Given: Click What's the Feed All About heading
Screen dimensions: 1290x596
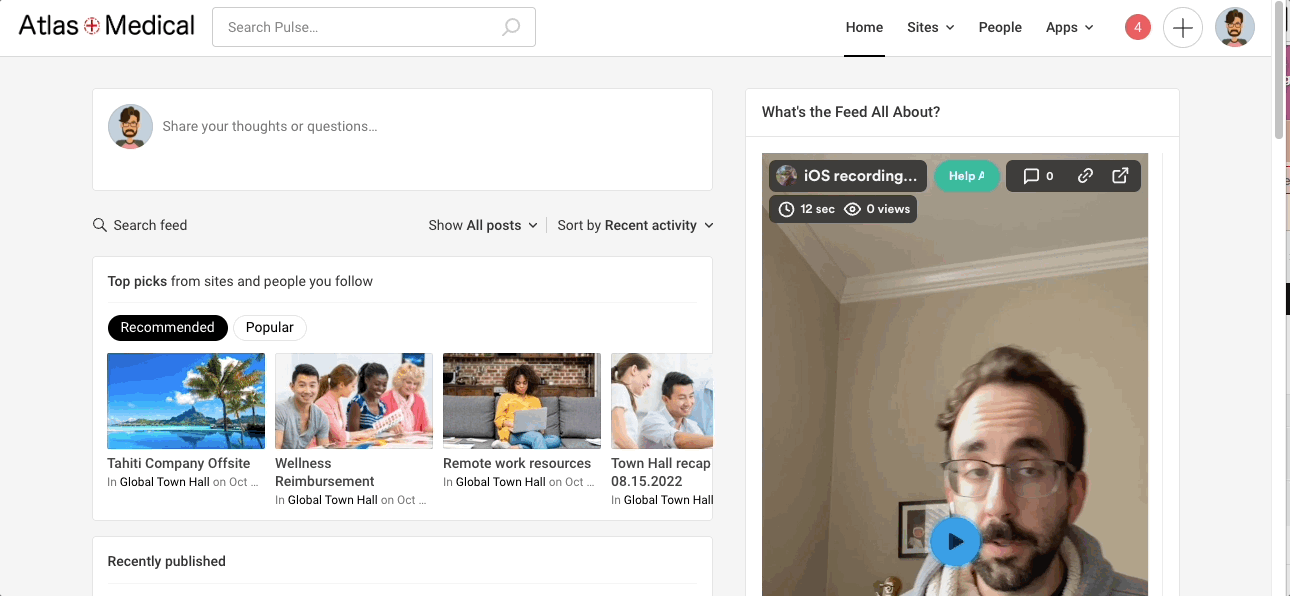Looking at the screenshot, I should pyautogui.click(x=851, y=112).
